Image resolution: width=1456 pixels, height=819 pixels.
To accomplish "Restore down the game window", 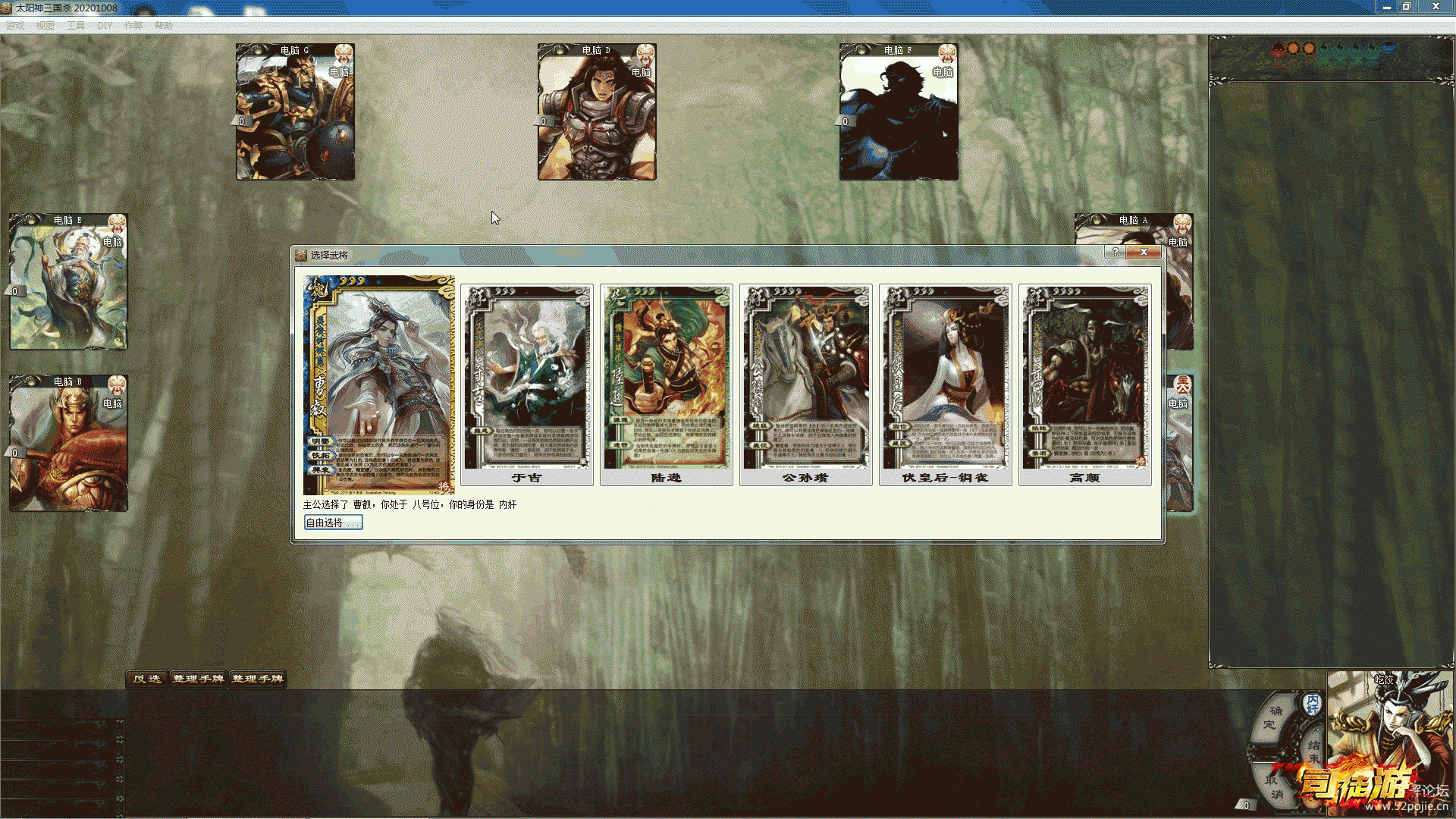I will click(x=1407, y=7).
